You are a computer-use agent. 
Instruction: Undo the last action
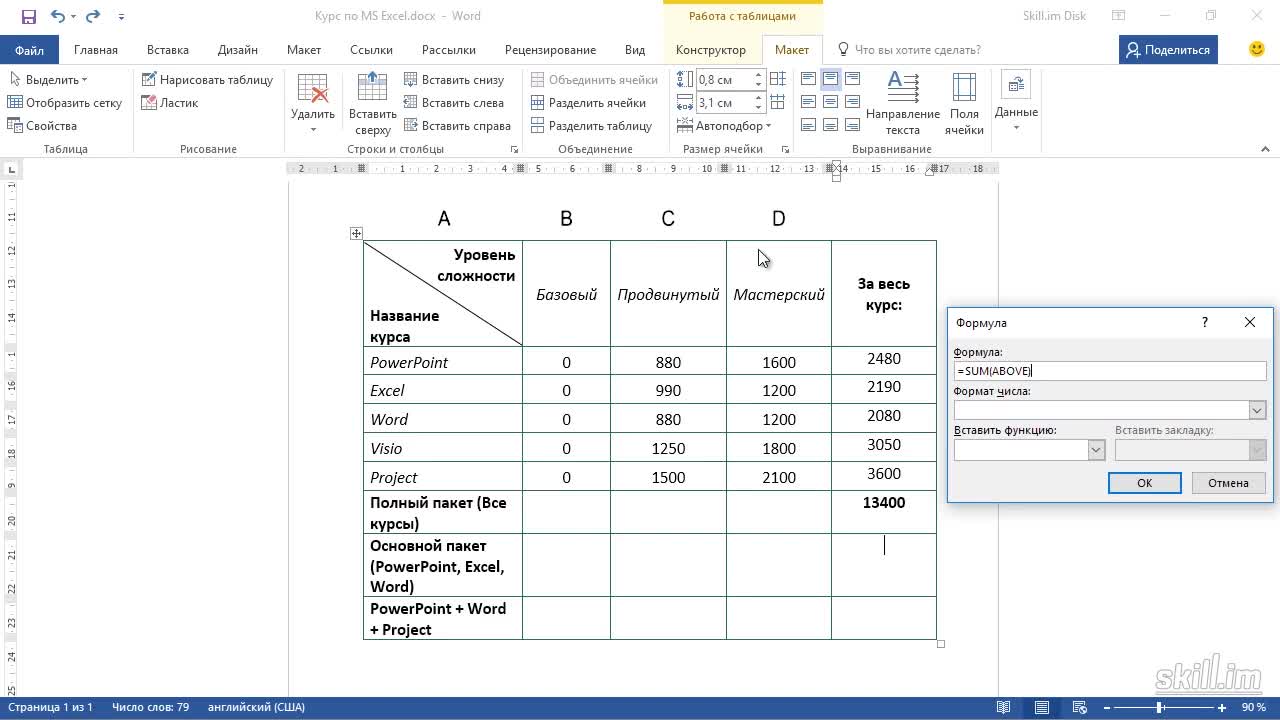pyautogui.click(x=57, y=16)
